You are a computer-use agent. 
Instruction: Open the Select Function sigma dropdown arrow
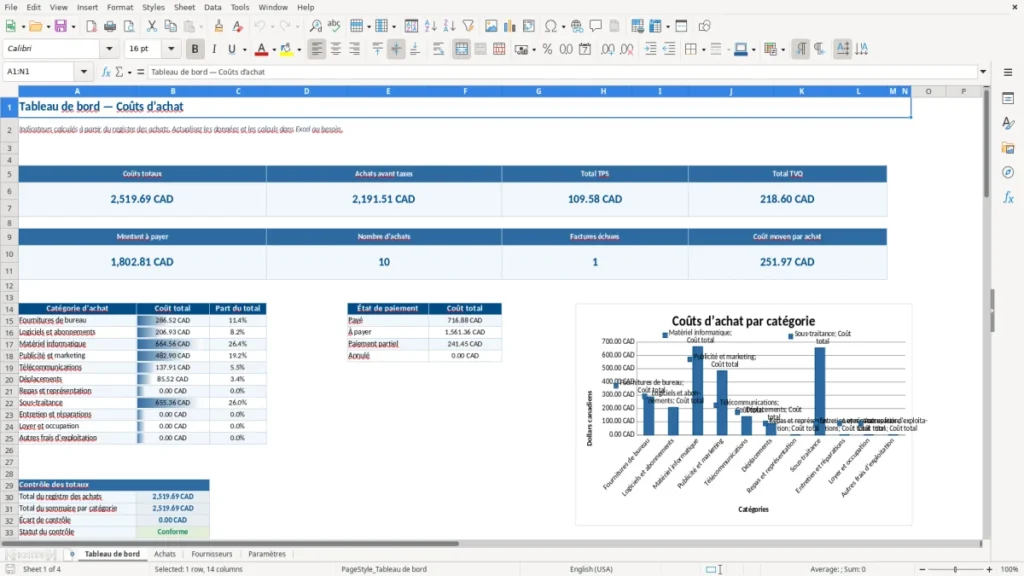coord(129,72)
